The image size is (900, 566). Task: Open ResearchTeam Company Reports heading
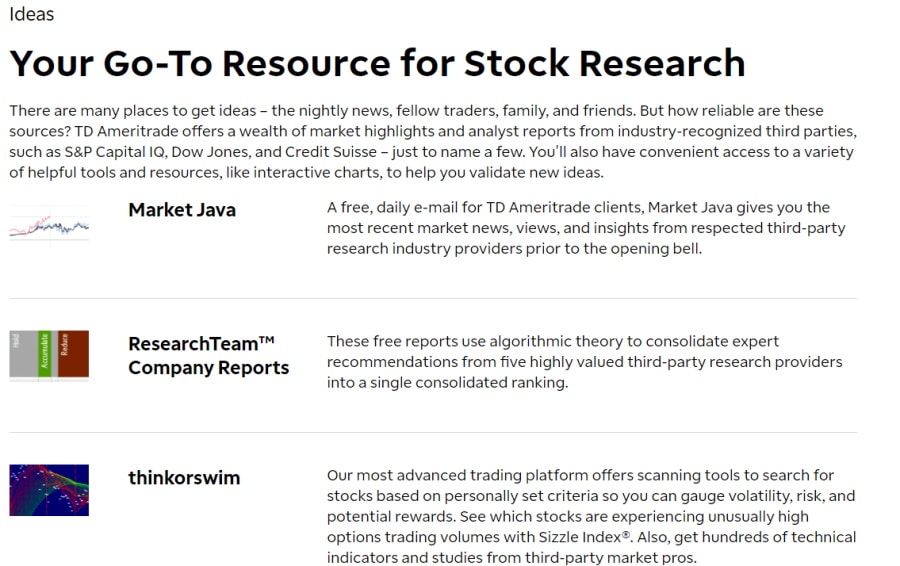(x=208, y=355)
